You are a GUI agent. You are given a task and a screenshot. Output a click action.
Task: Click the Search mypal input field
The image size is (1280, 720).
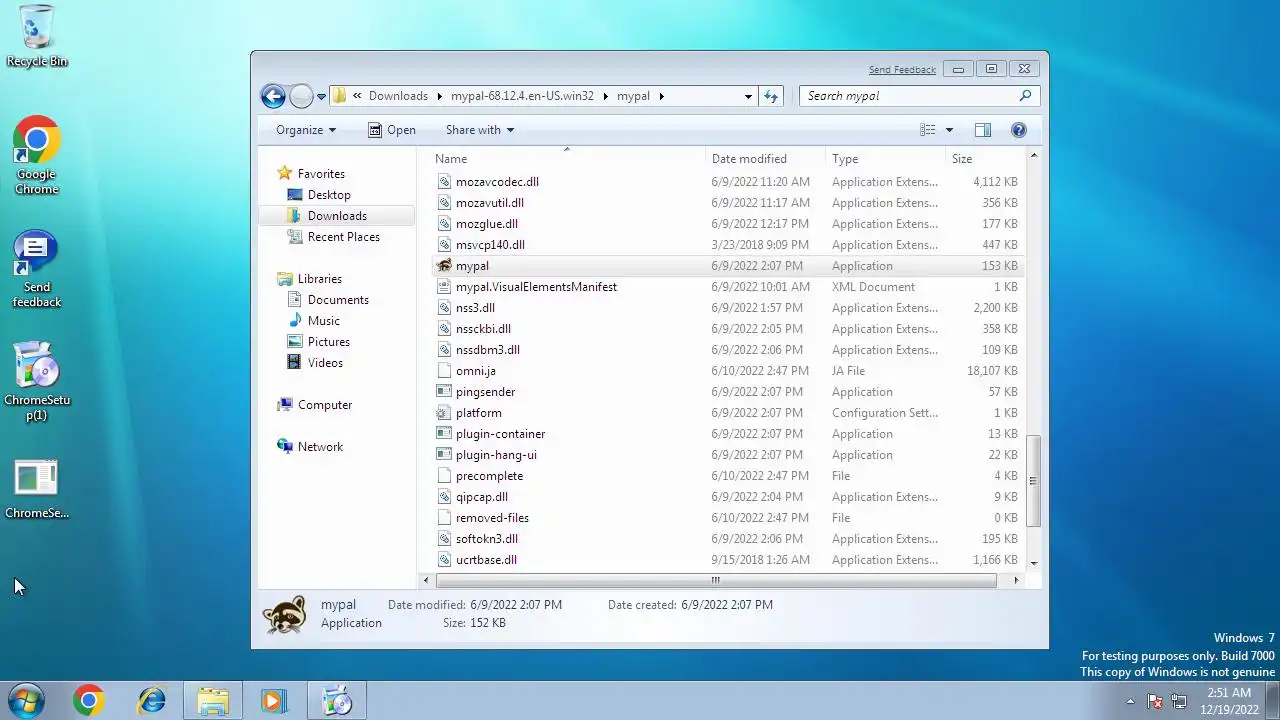point(910,96)
